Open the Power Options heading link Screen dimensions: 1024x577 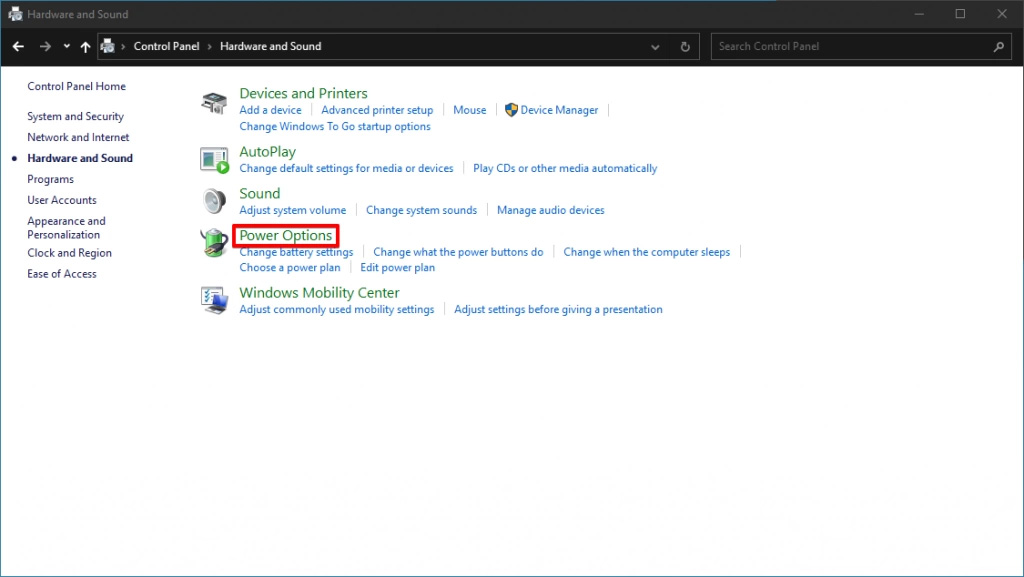(x=286, y=236)
